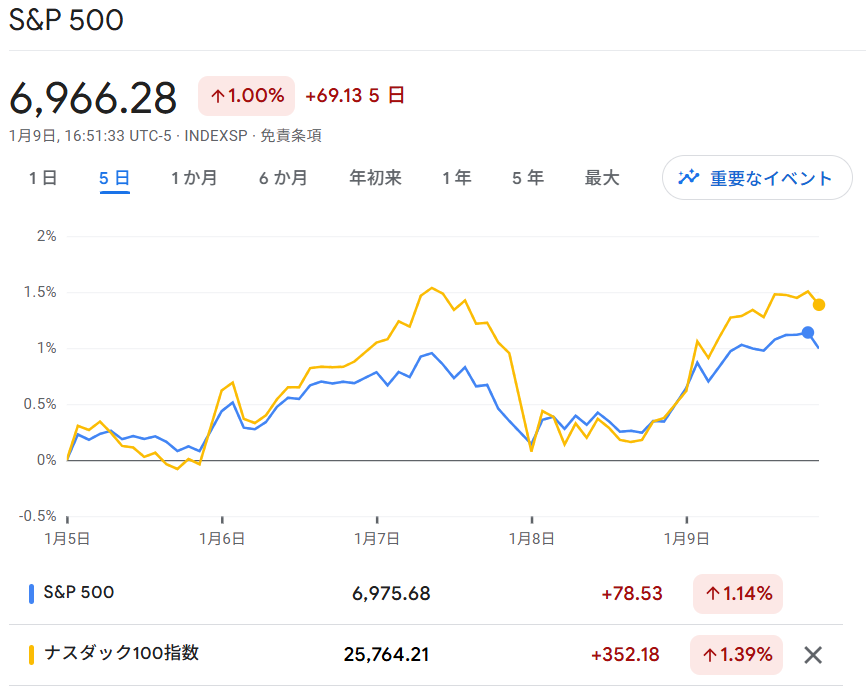
Task: Click the yellow color bar beside ナスダック100指数
Action: pos(32,655)
